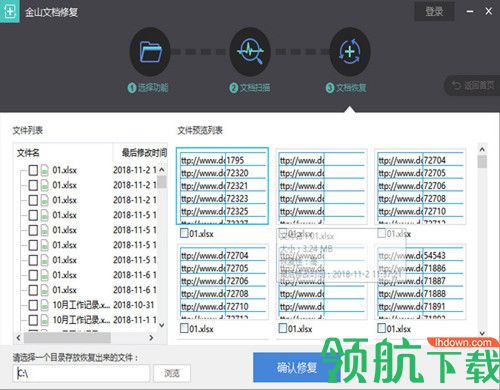This screenshot has height=390, width=500.
Task: Click the 确认修复 confirm repair button
Action: (x=297, y=367)
